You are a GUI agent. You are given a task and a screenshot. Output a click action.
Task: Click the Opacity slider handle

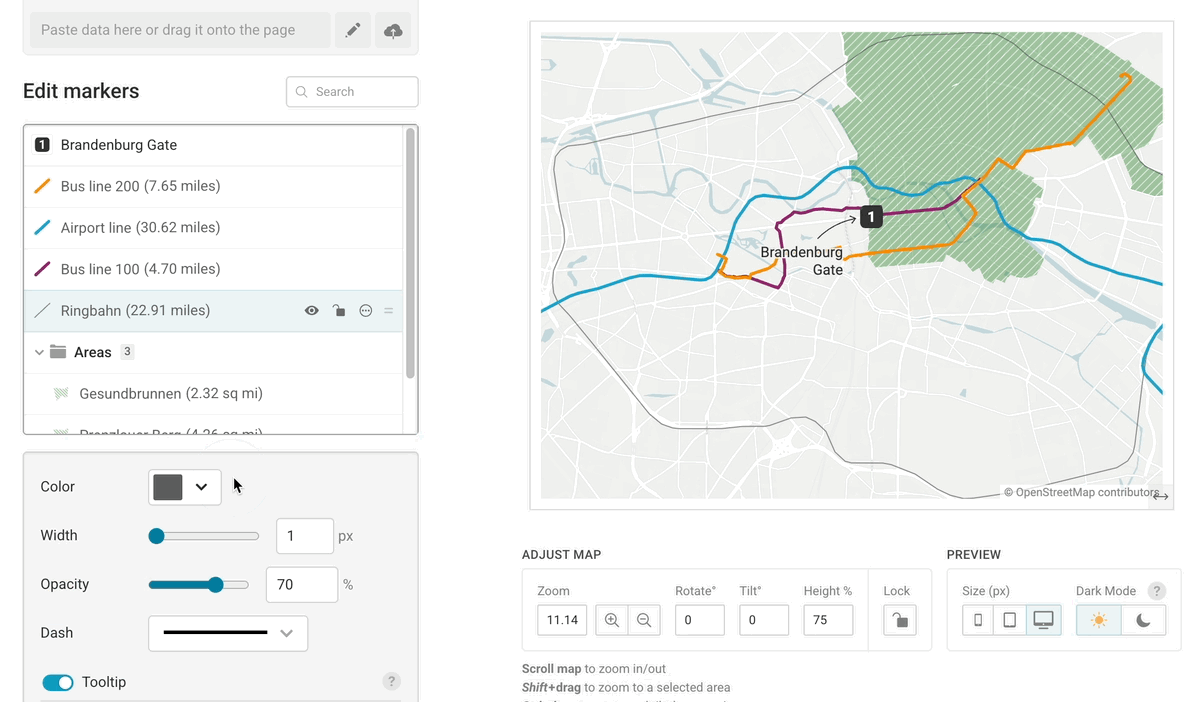(x=216, y=585)
